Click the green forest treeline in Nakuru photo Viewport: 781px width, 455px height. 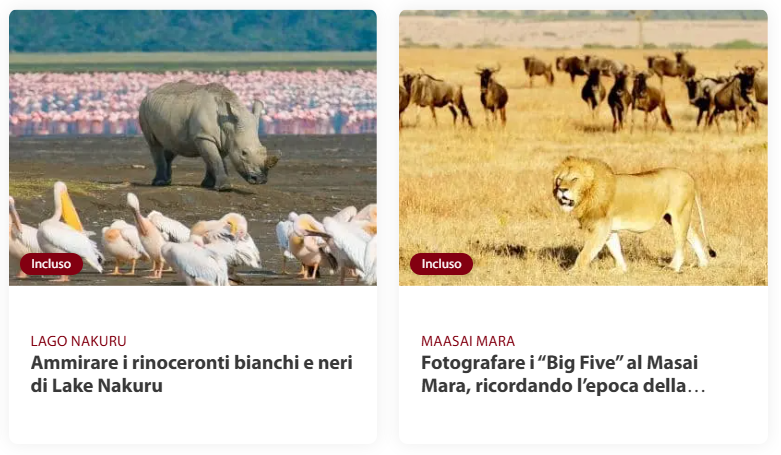pos(193,31)
